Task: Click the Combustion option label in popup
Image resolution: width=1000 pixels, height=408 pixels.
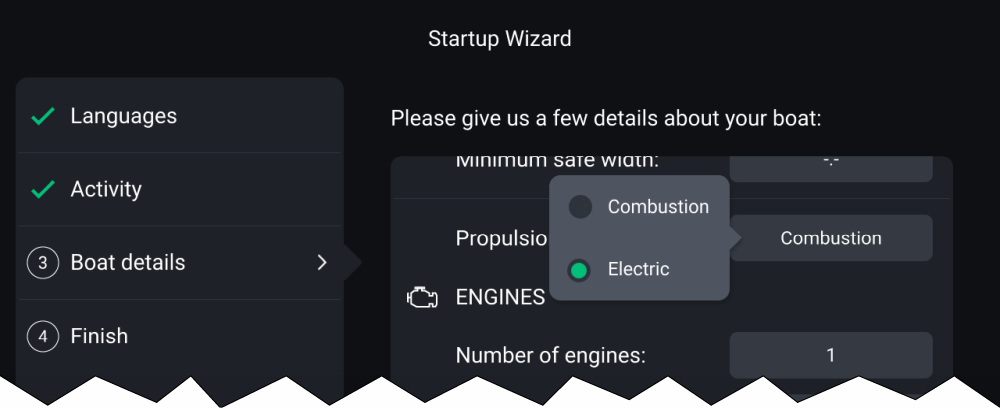Action: pos(658,207)
